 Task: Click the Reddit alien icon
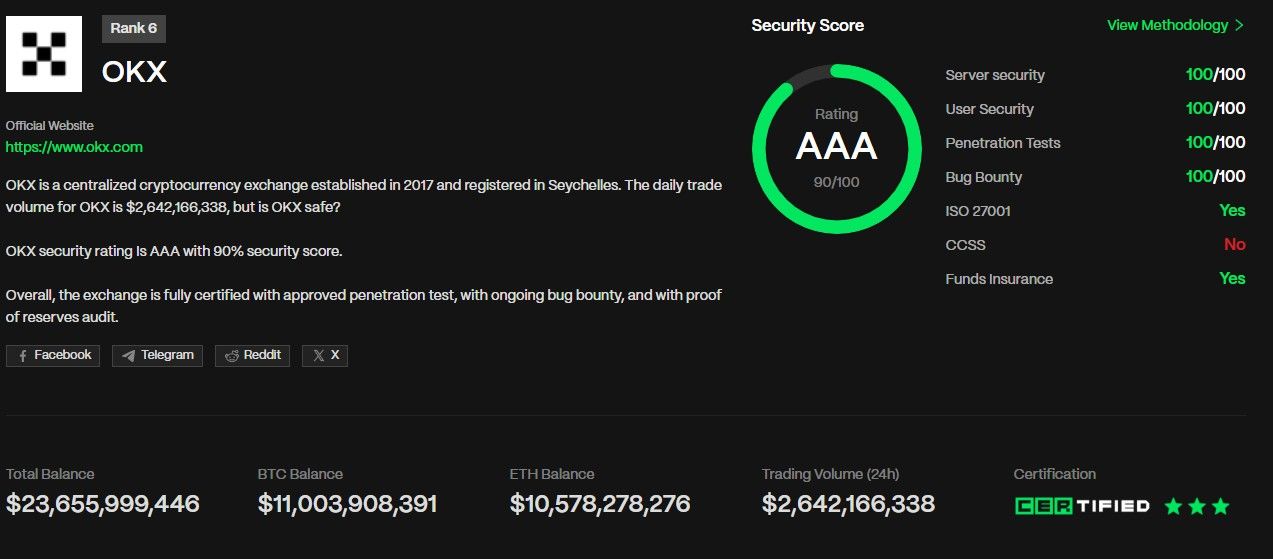(x=232, y=356)
